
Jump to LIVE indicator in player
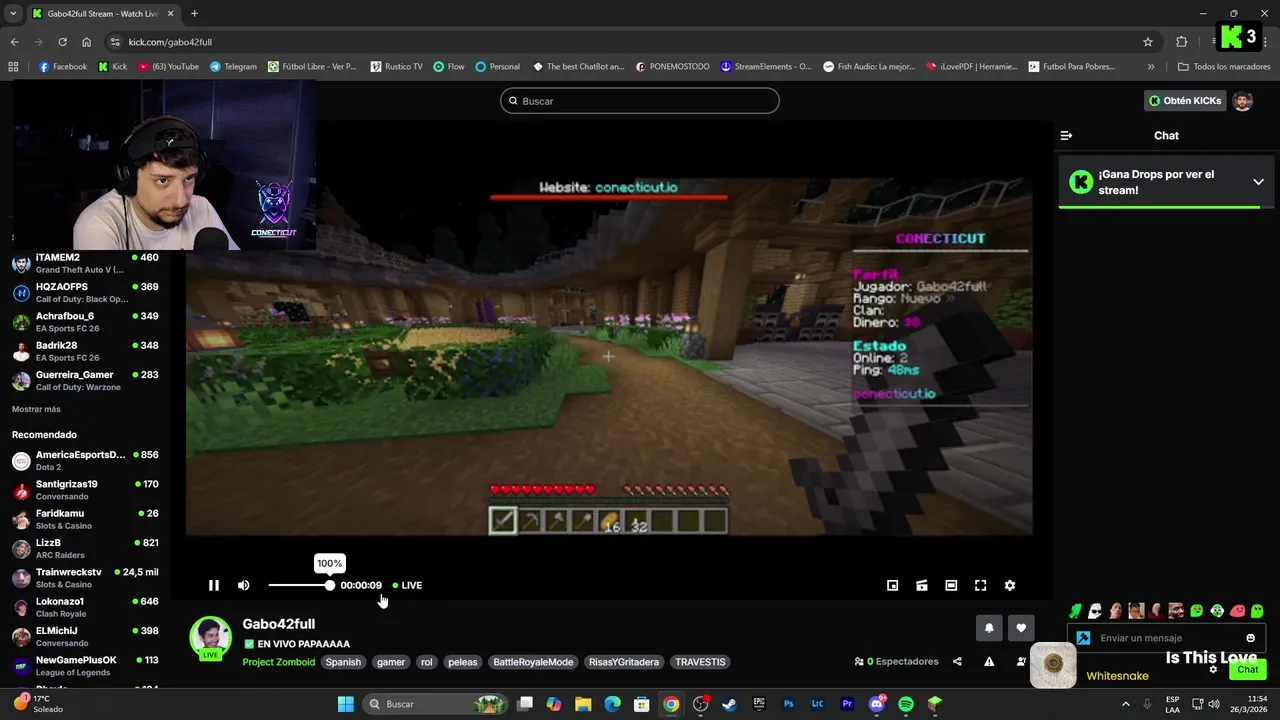tap(407, 585)
